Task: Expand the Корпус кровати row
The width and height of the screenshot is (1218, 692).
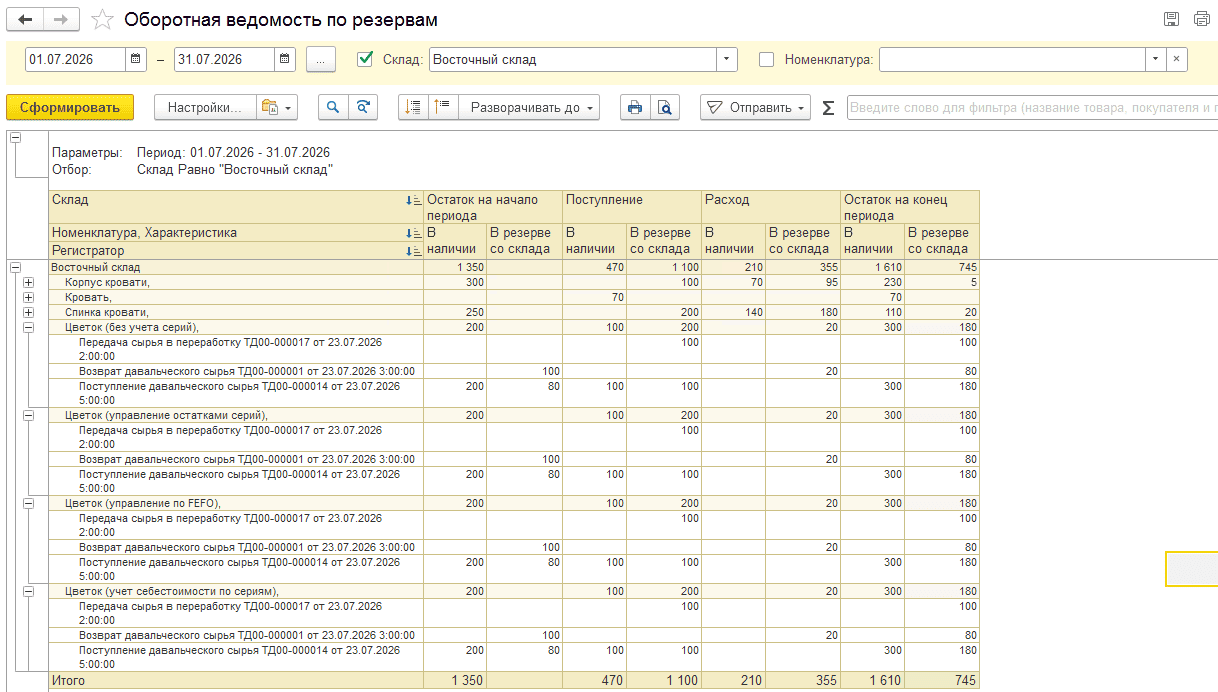Action: pos(28,283)
